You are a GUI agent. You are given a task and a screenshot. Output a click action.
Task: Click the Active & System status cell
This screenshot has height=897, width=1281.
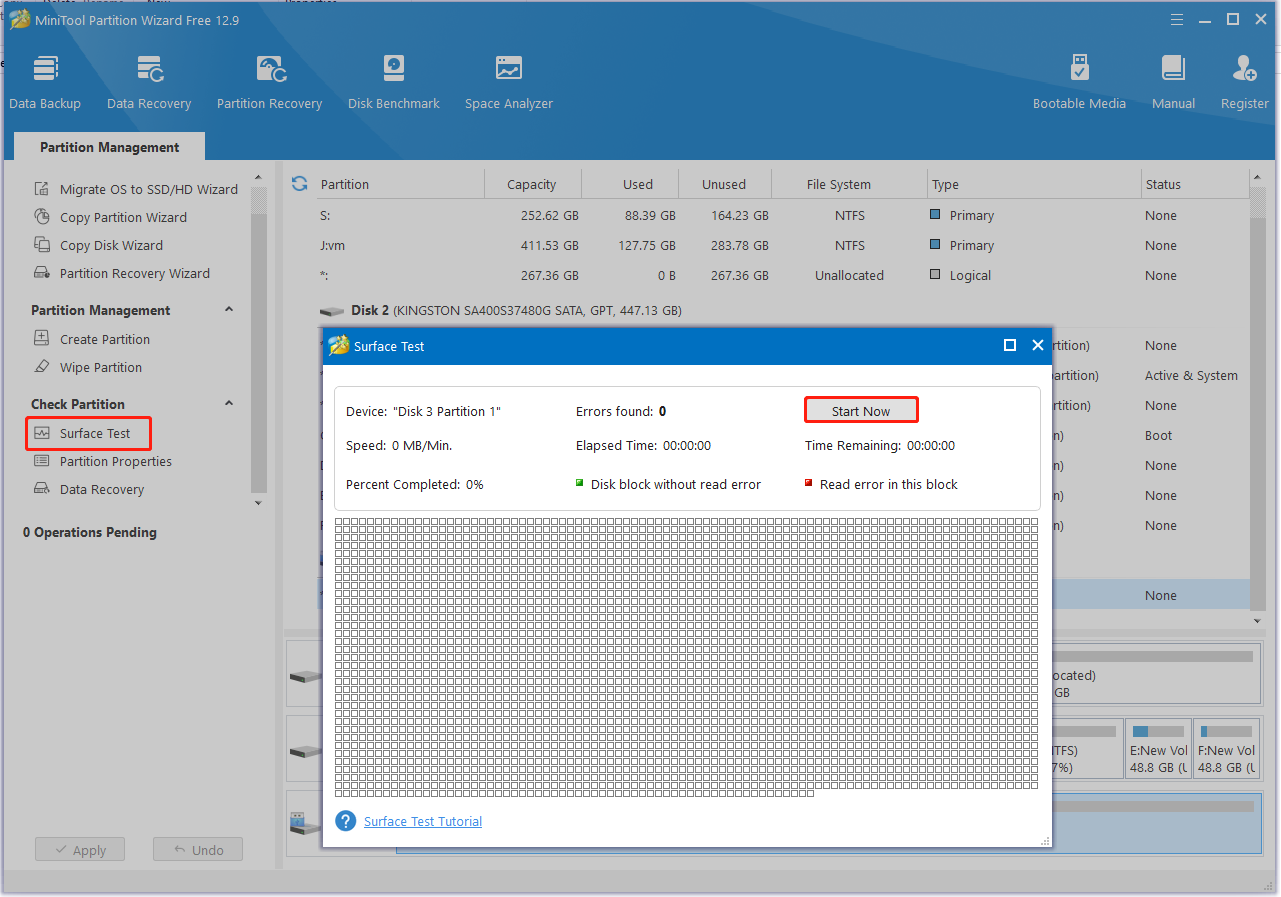click(1191, 375)
